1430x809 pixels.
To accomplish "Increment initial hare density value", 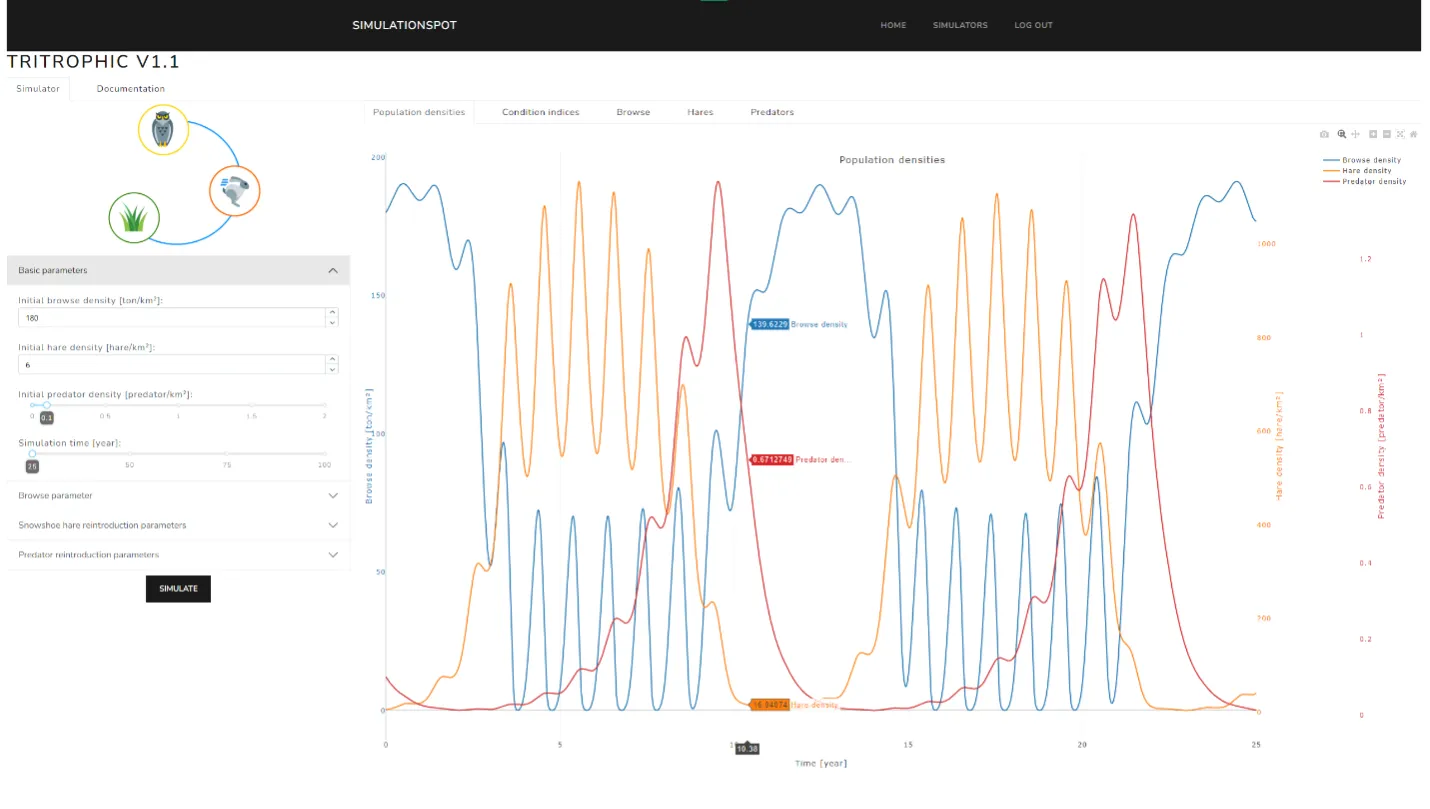I will pyautogui.click(x=332, y=359).
